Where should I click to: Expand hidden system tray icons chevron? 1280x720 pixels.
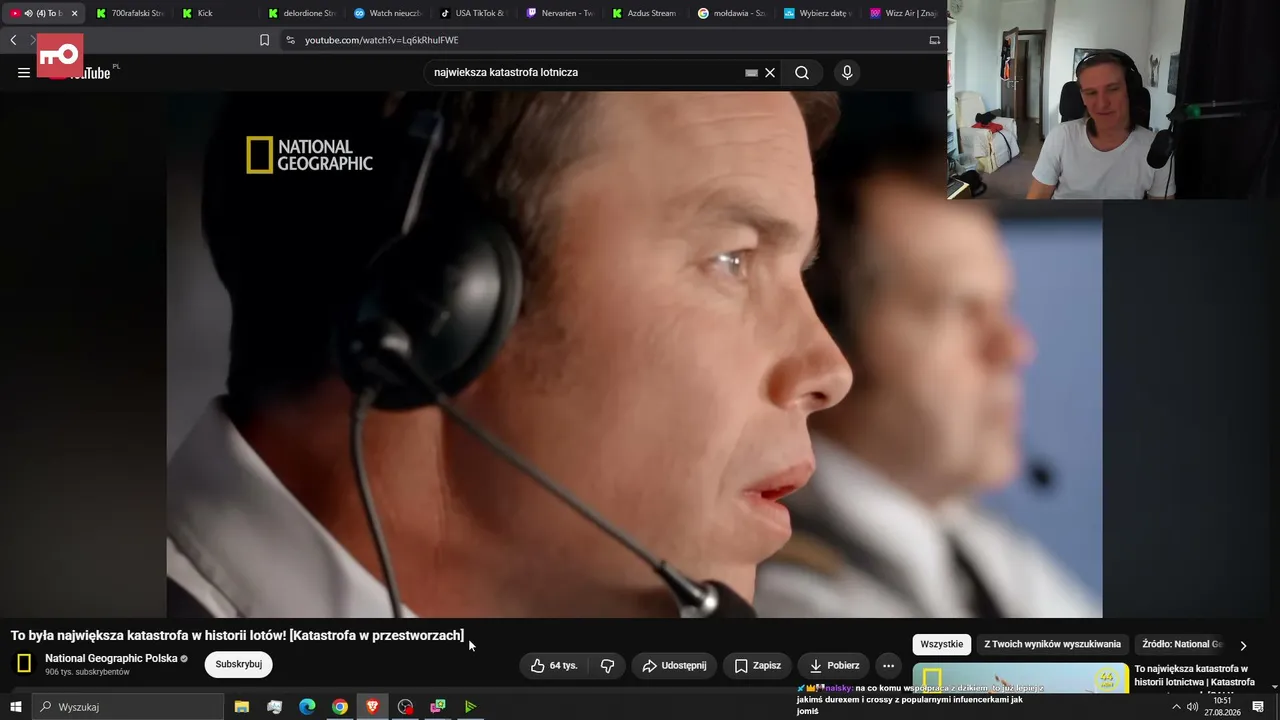tap(1176, 707)
